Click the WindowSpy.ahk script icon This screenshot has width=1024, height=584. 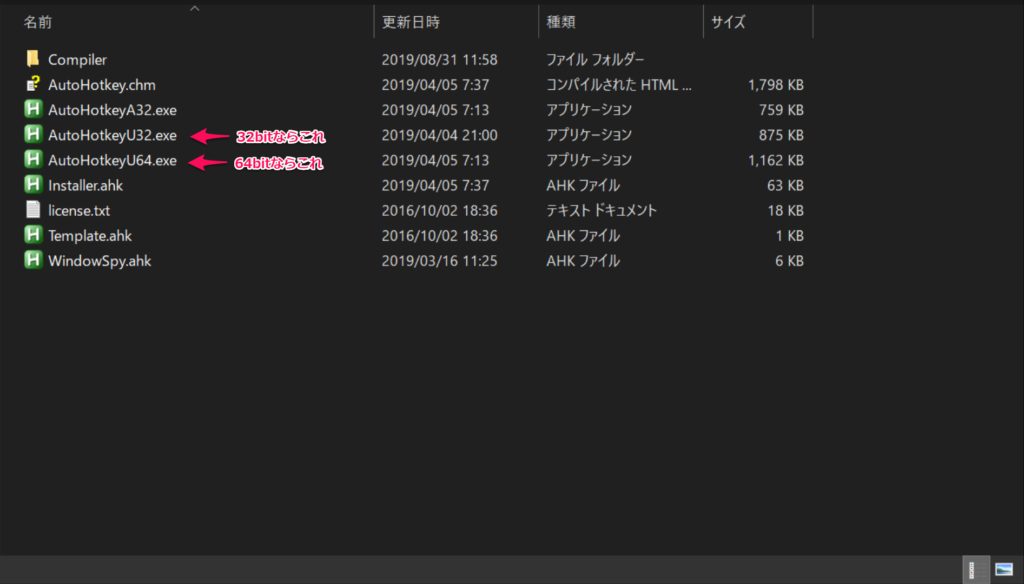(33, 260)
